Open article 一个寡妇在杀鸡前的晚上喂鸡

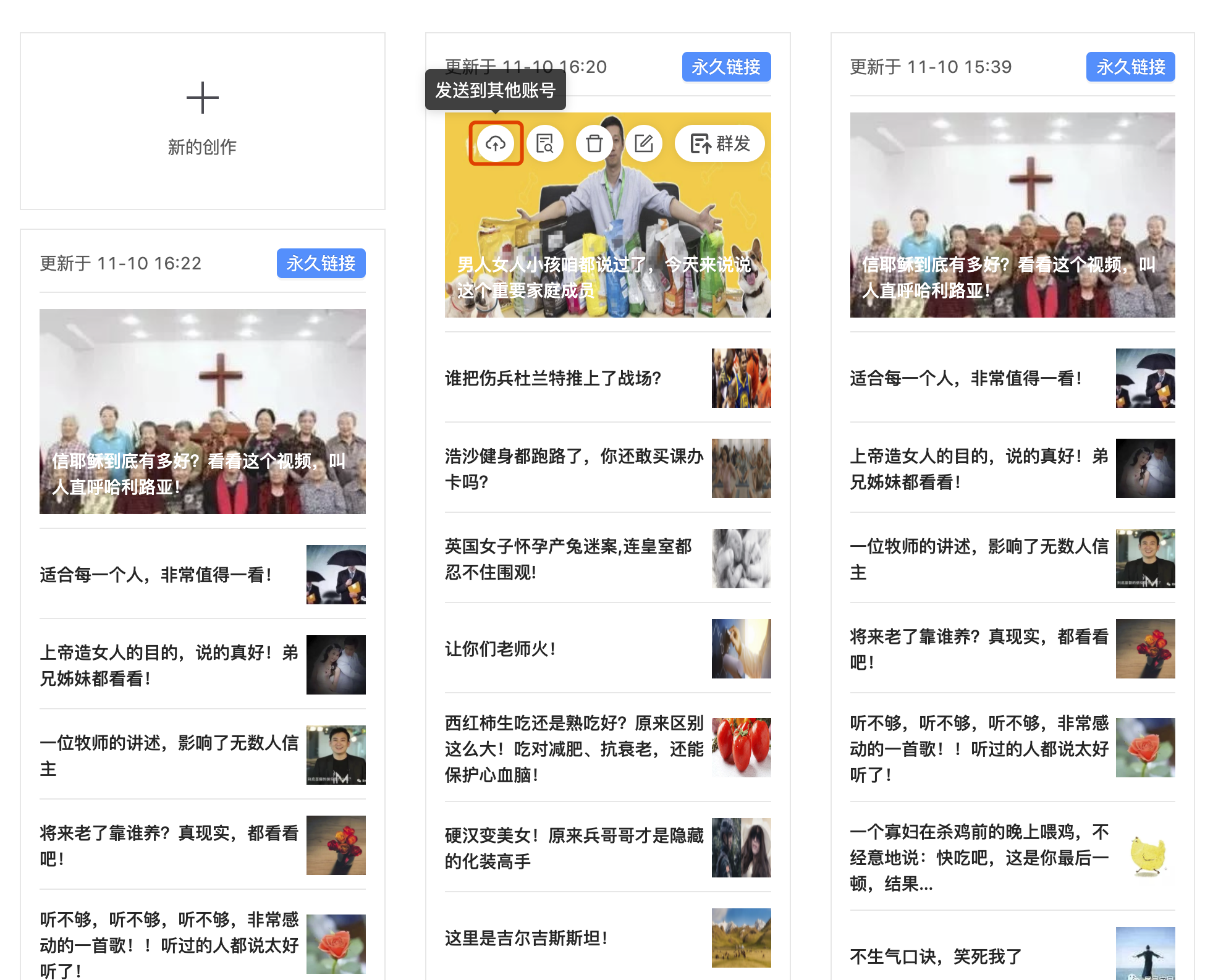(979, 857)
